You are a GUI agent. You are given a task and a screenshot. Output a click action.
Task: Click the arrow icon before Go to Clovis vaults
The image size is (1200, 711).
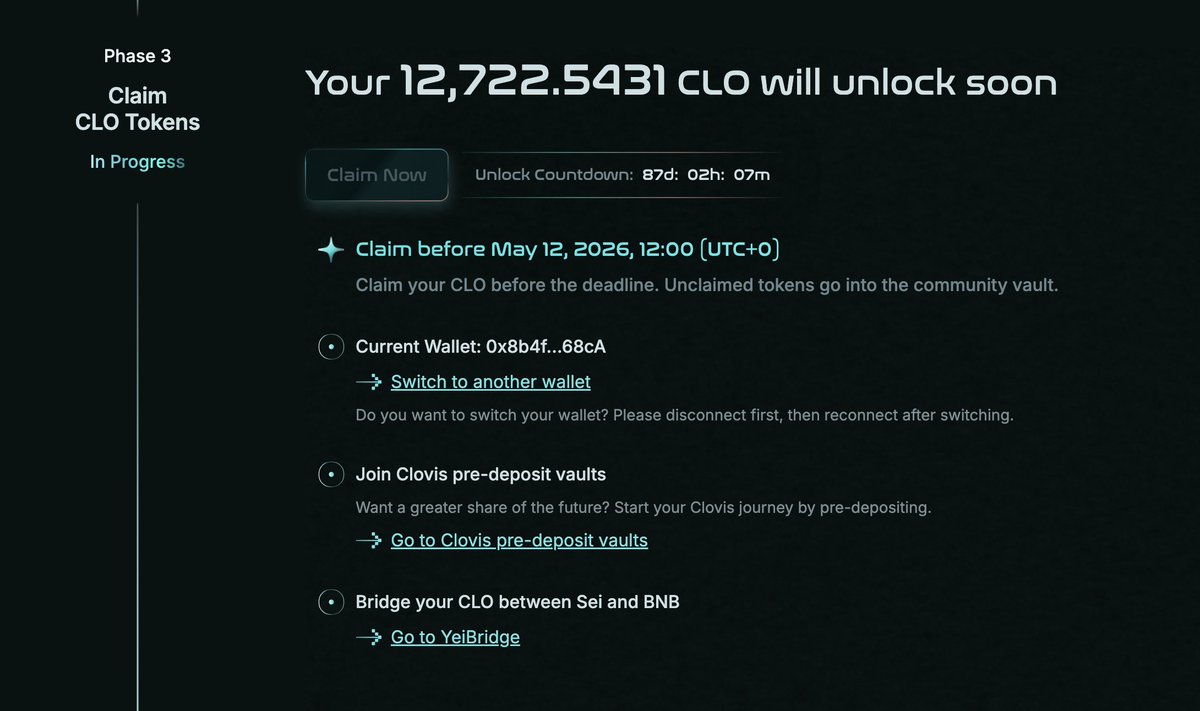(369, 541)
